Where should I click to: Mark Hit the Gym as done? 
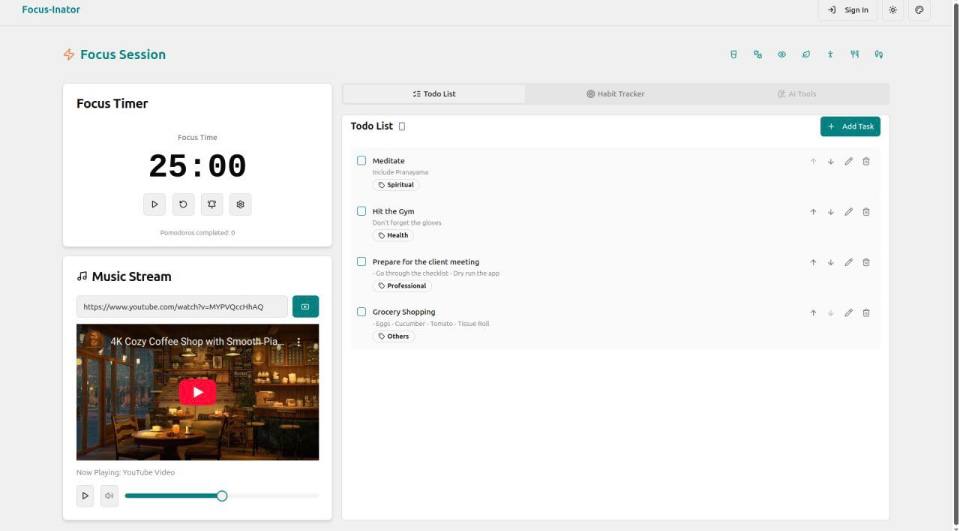362,211
